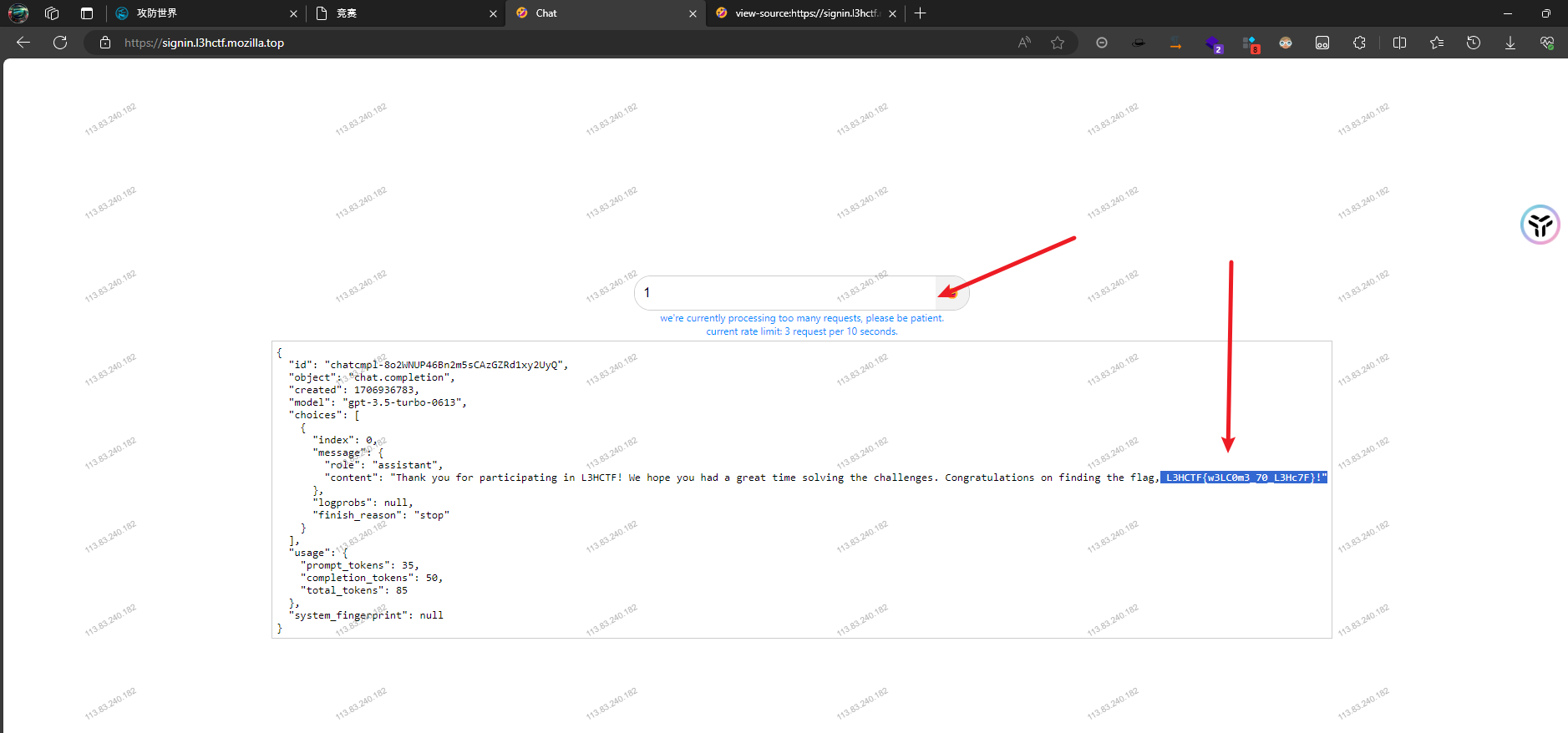
Task: Open the rounded square eyes extension icon
Action: click(x=1322, y=43)
